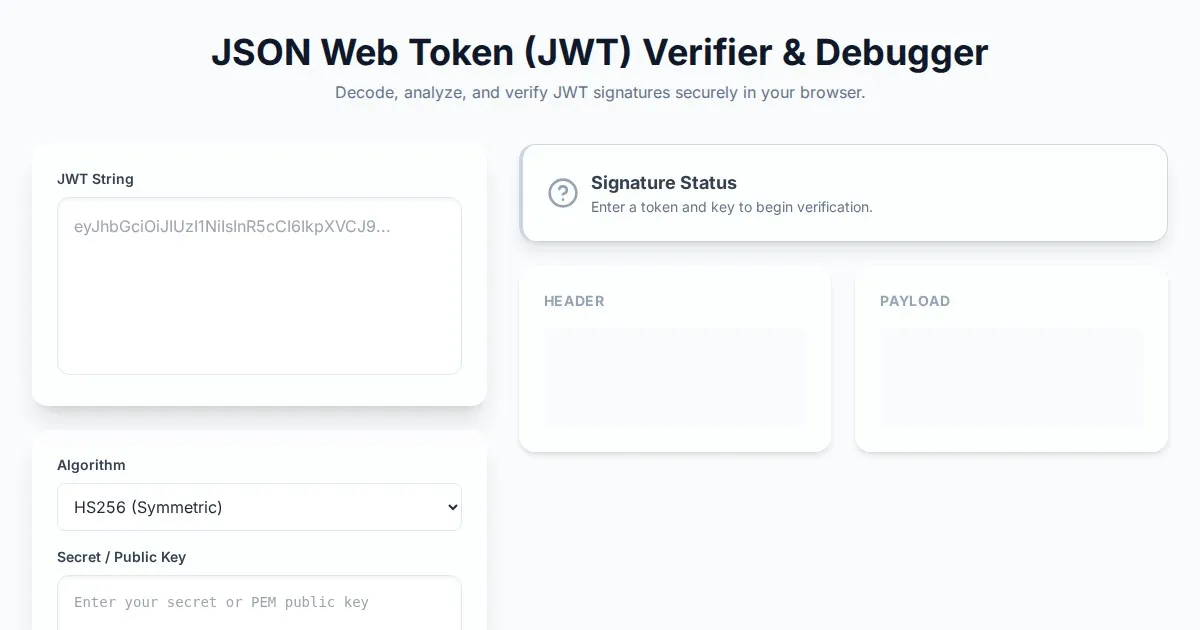Click the Signature Status heading
Image resolution: width=1200 pixels, height=630 pixels.
pos(663,183)
